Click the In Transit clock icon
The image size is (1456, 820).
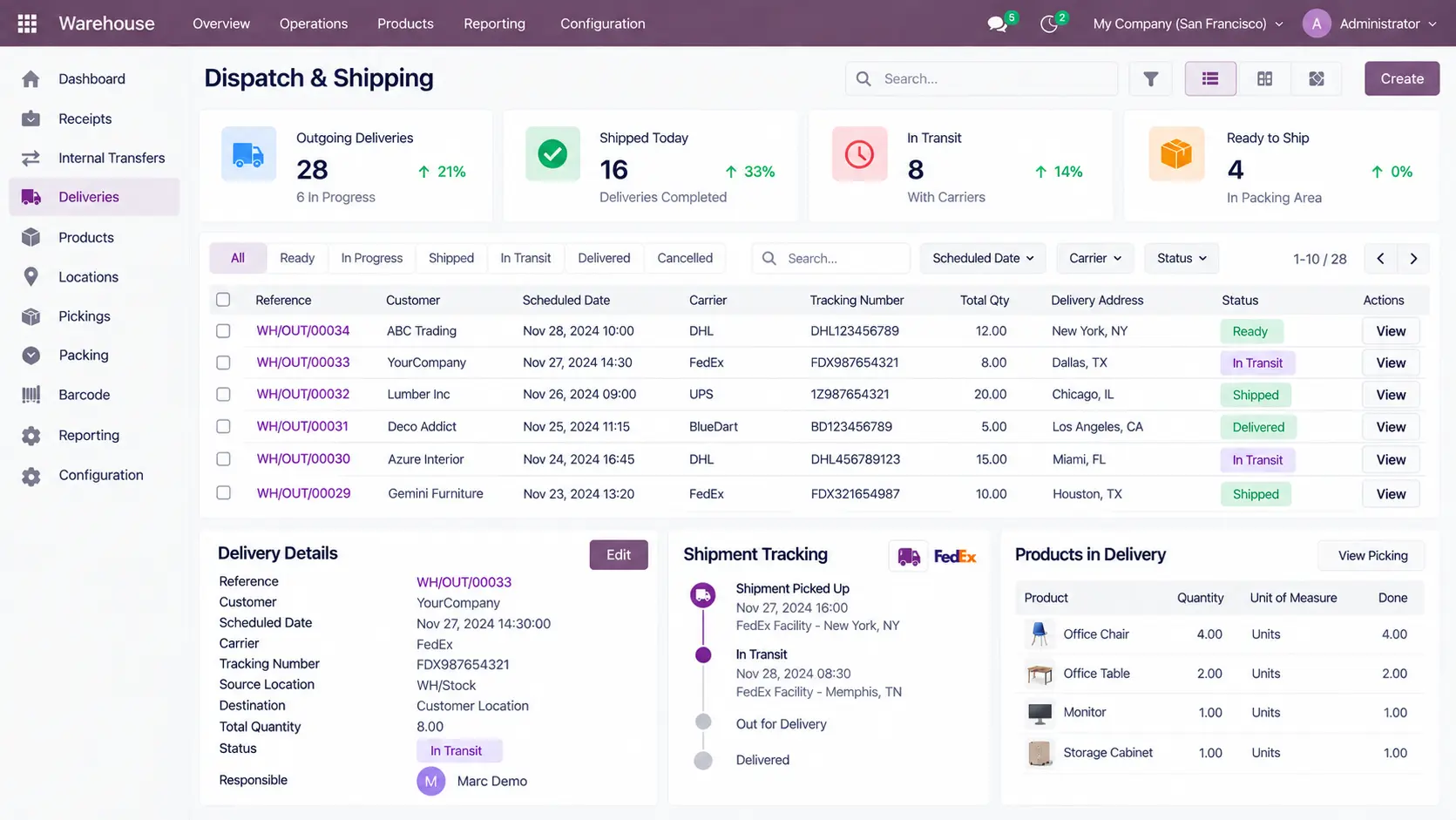point(859,154)
